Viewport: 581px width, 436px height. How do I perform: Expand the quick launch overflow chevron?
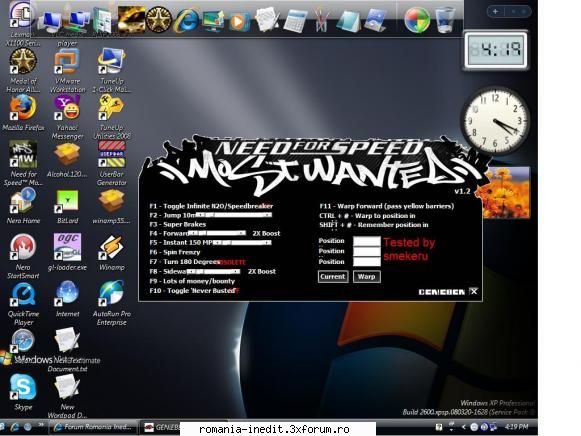tap(40, 425)
